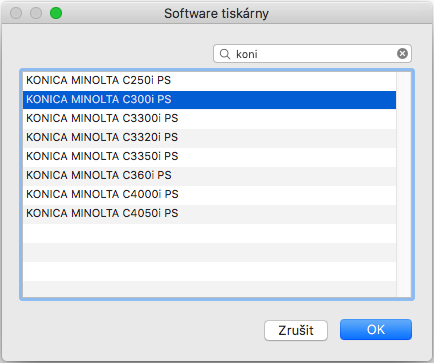The width and height of the screenshot is (434, 363).
Task: Click the magnifying glass search icon
Action: (x=225, y=54)
